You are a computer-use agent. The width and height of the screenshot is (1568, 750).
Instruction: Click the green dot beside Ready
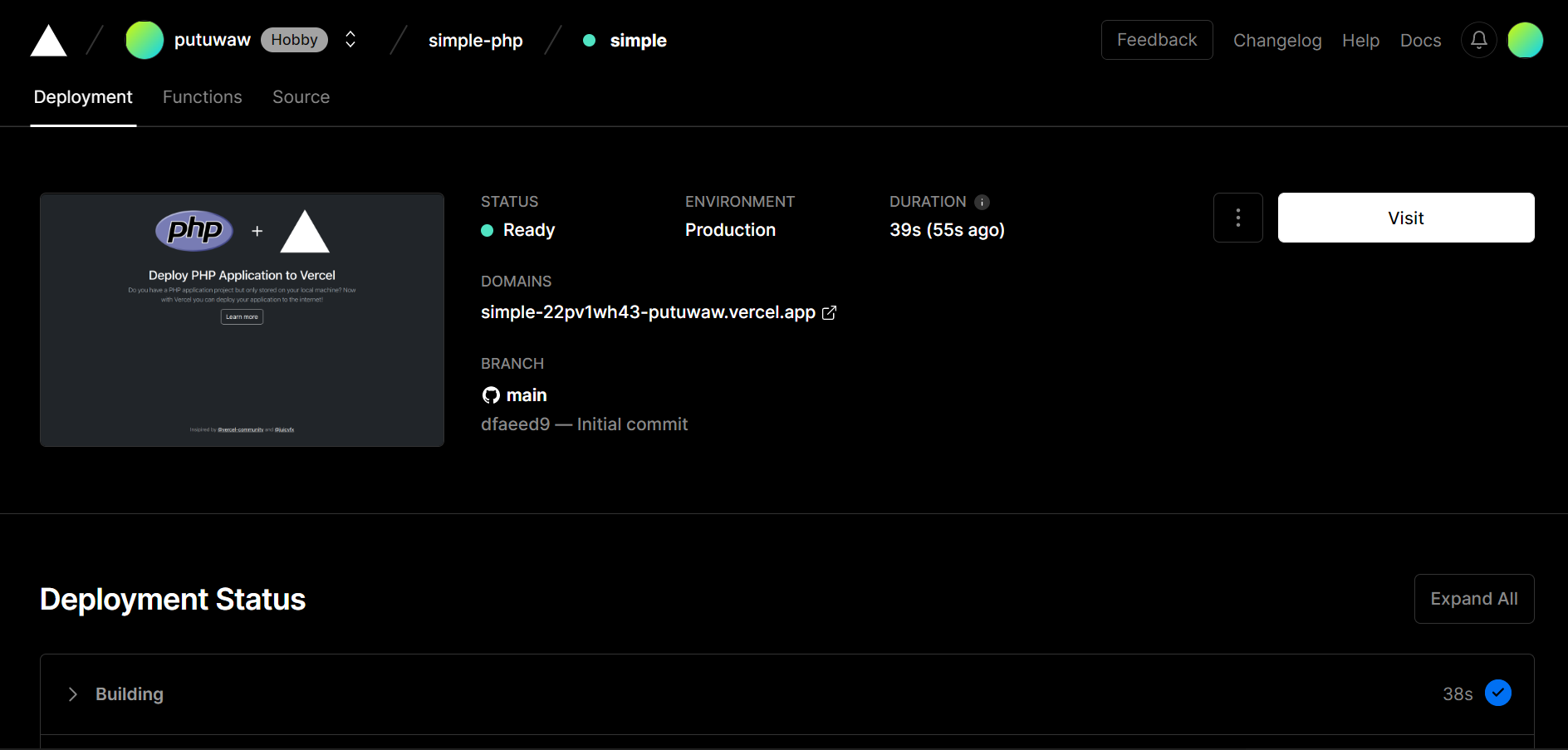pyautogui.click(x=488, y=231)
